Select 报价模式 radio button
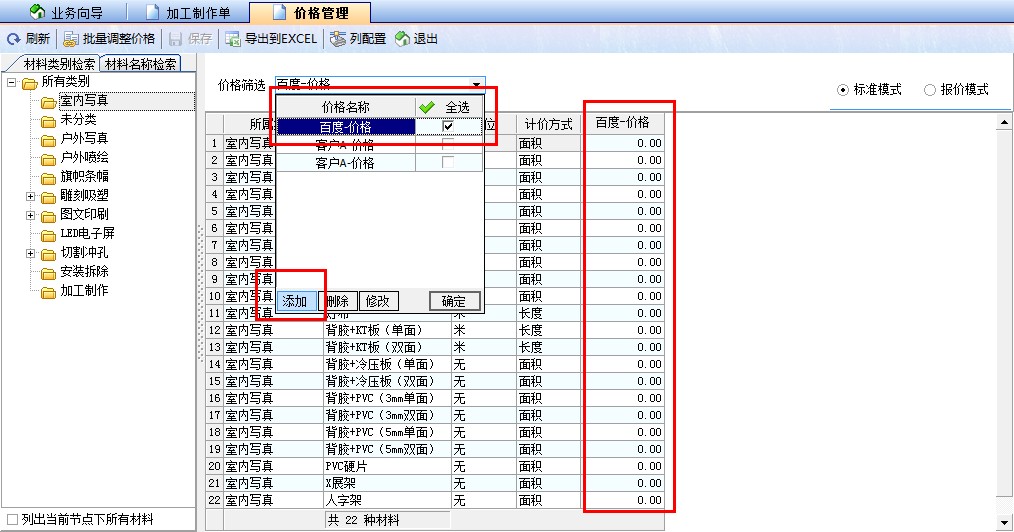 931,89
